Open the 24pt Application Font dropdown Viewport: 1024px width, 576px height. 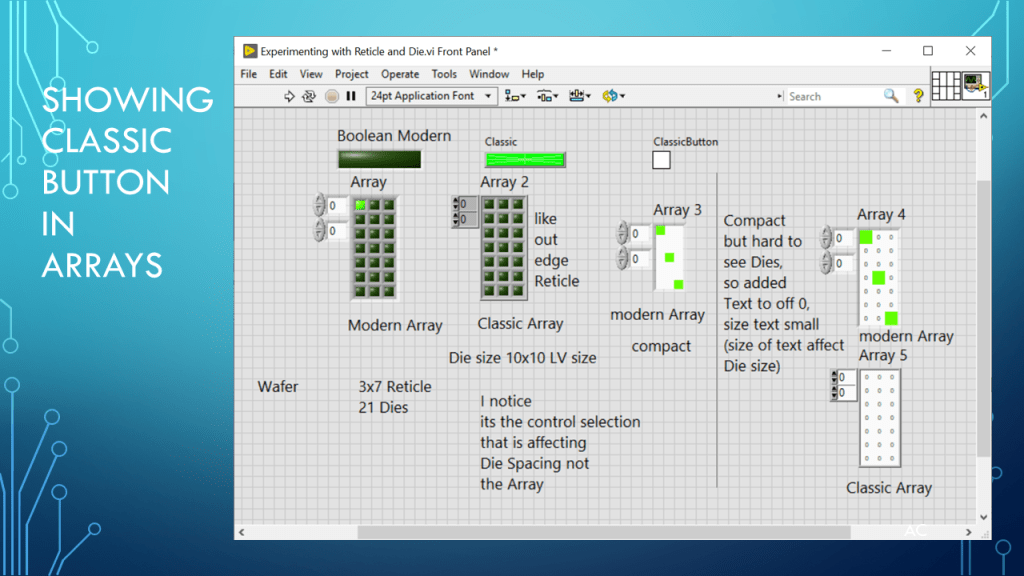[x=432, y=96]
